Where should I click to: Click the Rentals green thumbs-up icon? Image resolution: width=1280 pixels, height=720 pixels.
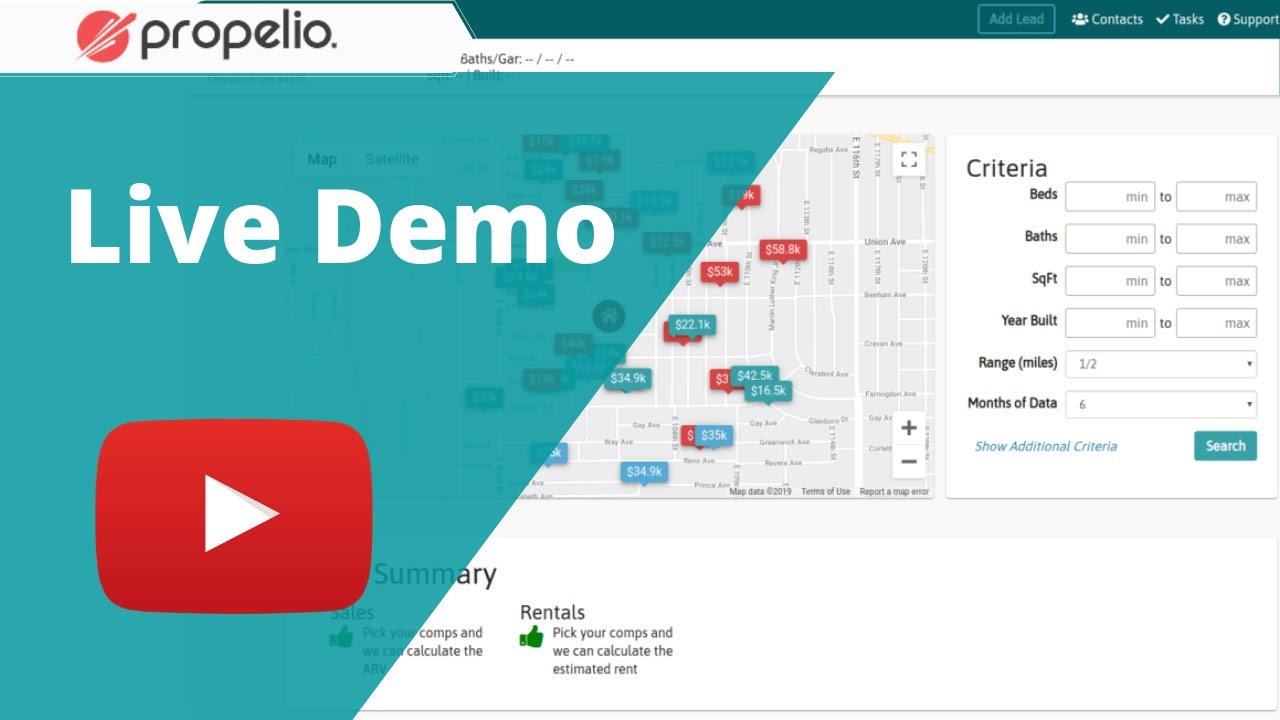pos(531,637)
